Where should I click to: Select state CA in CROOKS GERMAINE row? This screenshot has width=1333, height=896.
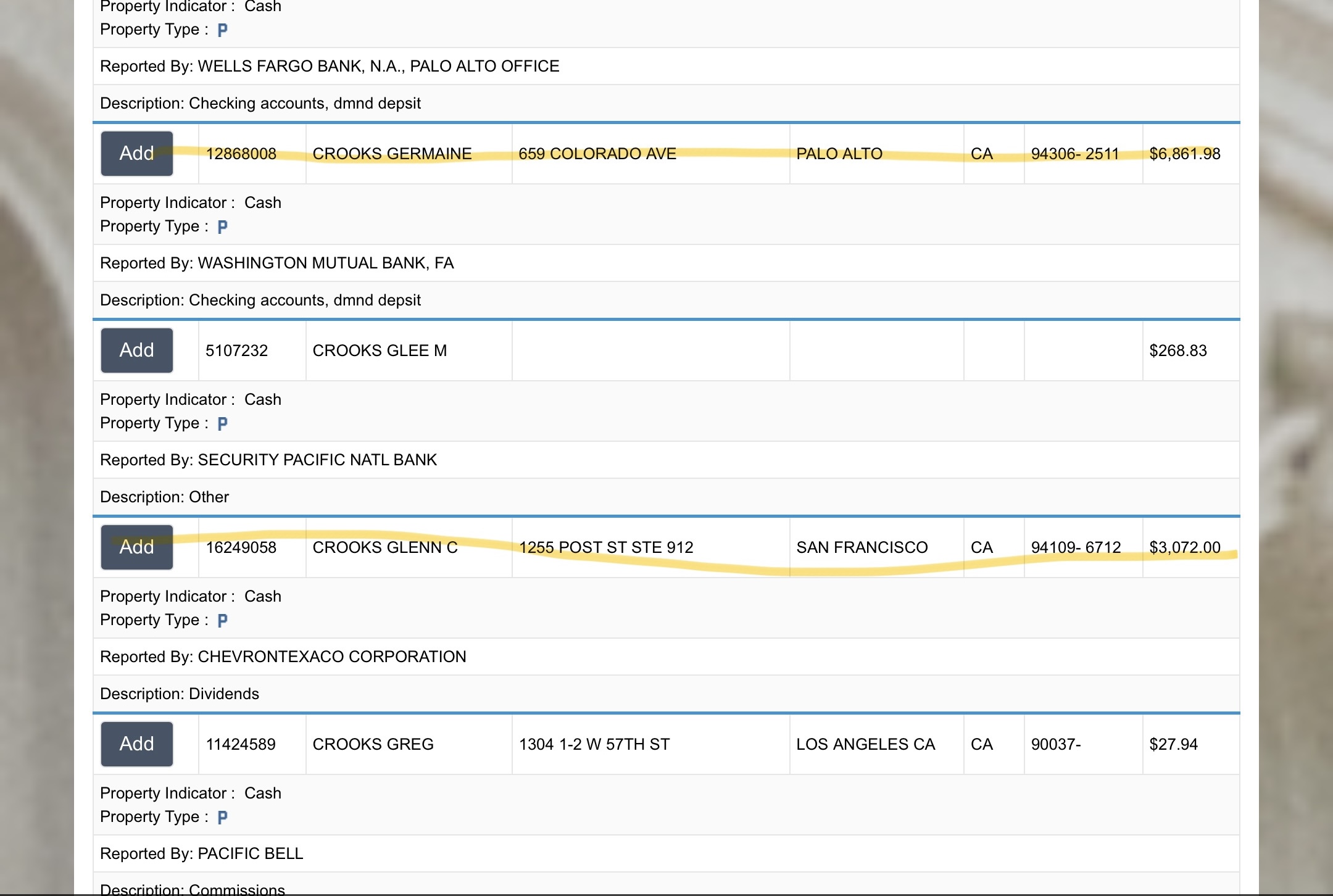[x=982, y=154]
